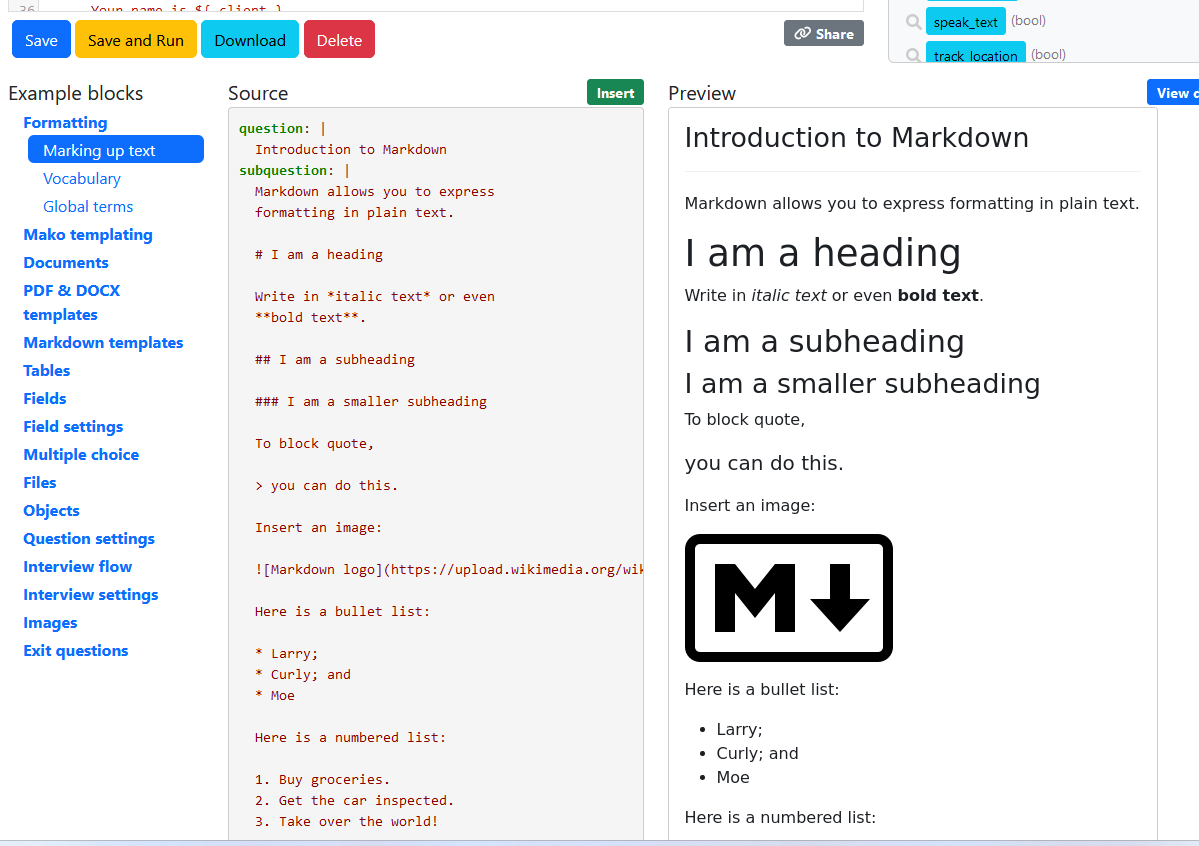This screenshot has width=1199, height=846.
Task: Click the blue Save button
Action: pos(41,40)
